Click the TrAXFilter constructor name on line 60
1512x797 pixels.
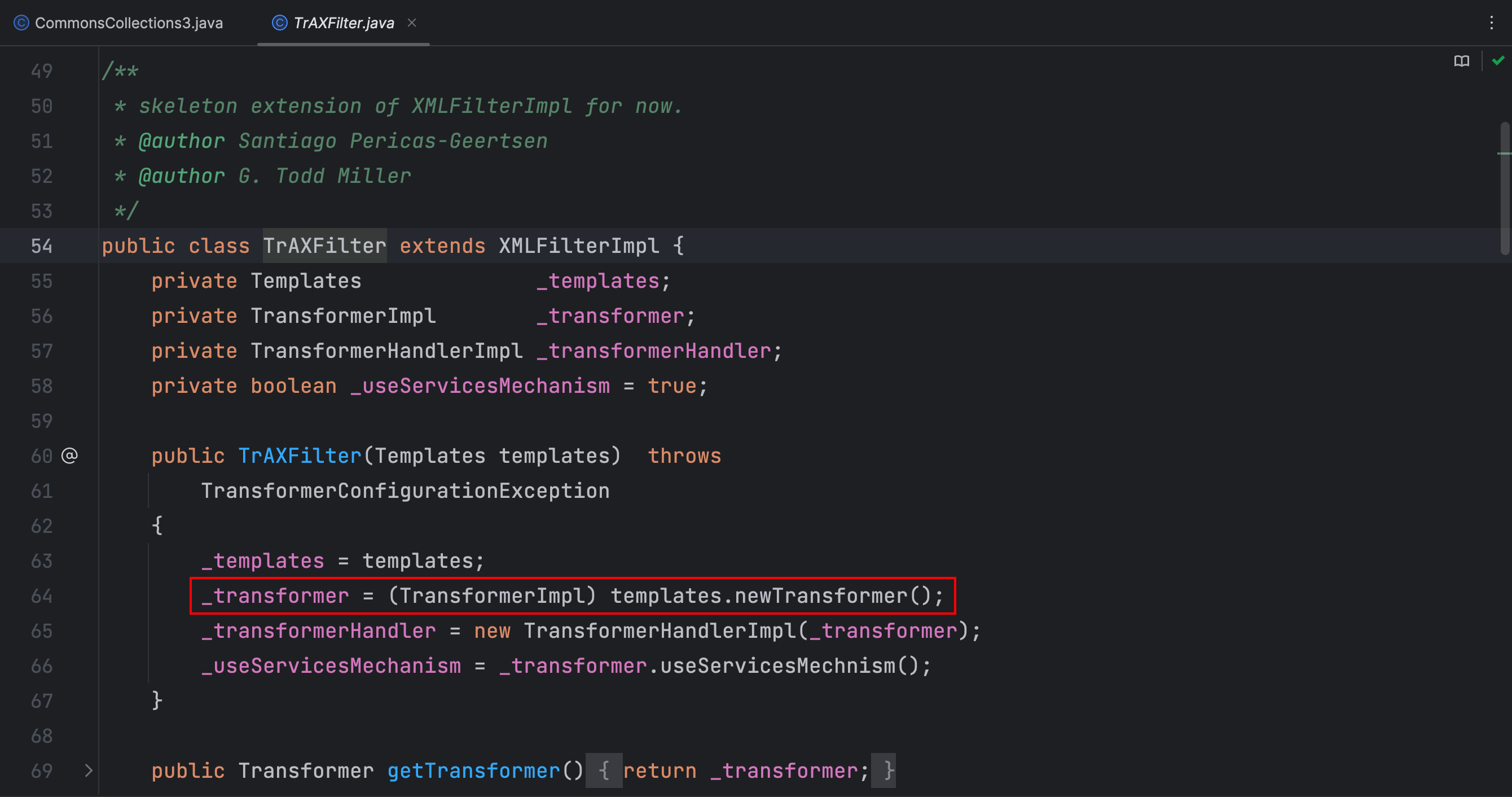[x=300, y=456]
